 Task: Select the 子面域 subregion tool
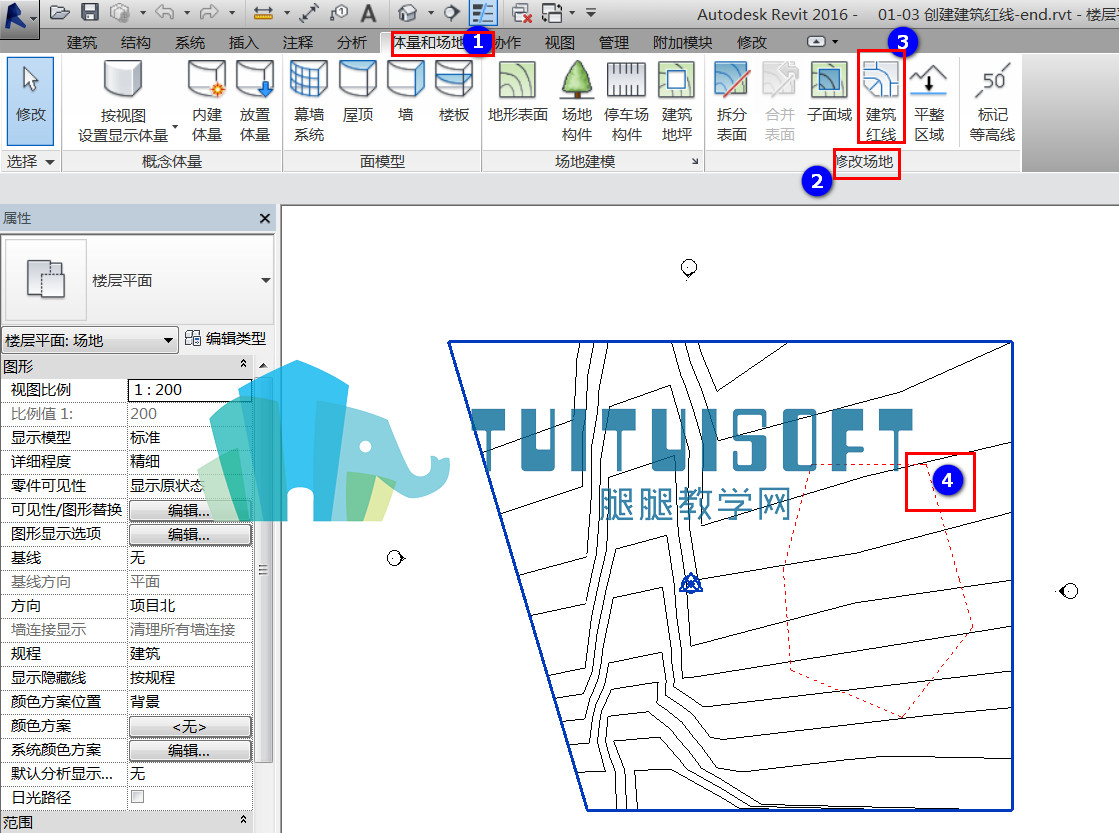829,92
